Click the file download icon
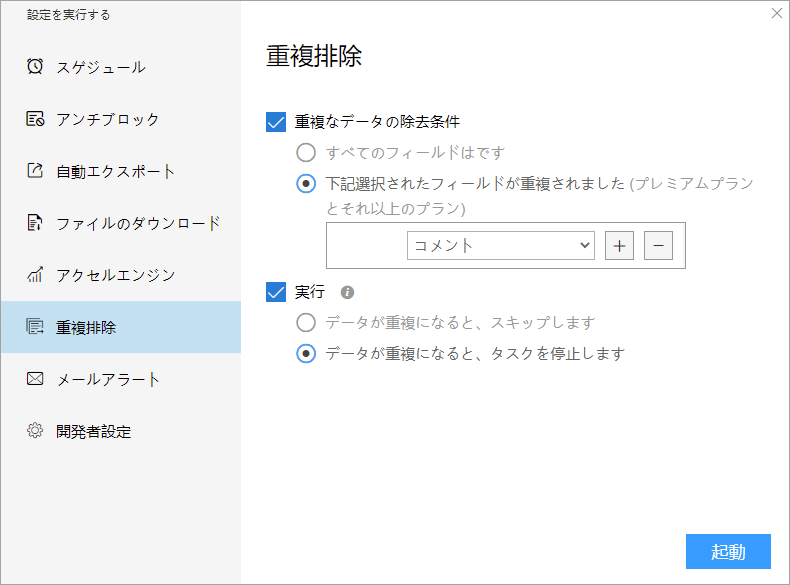The height and width of the screenshot is (585, 790). point(35,223)
